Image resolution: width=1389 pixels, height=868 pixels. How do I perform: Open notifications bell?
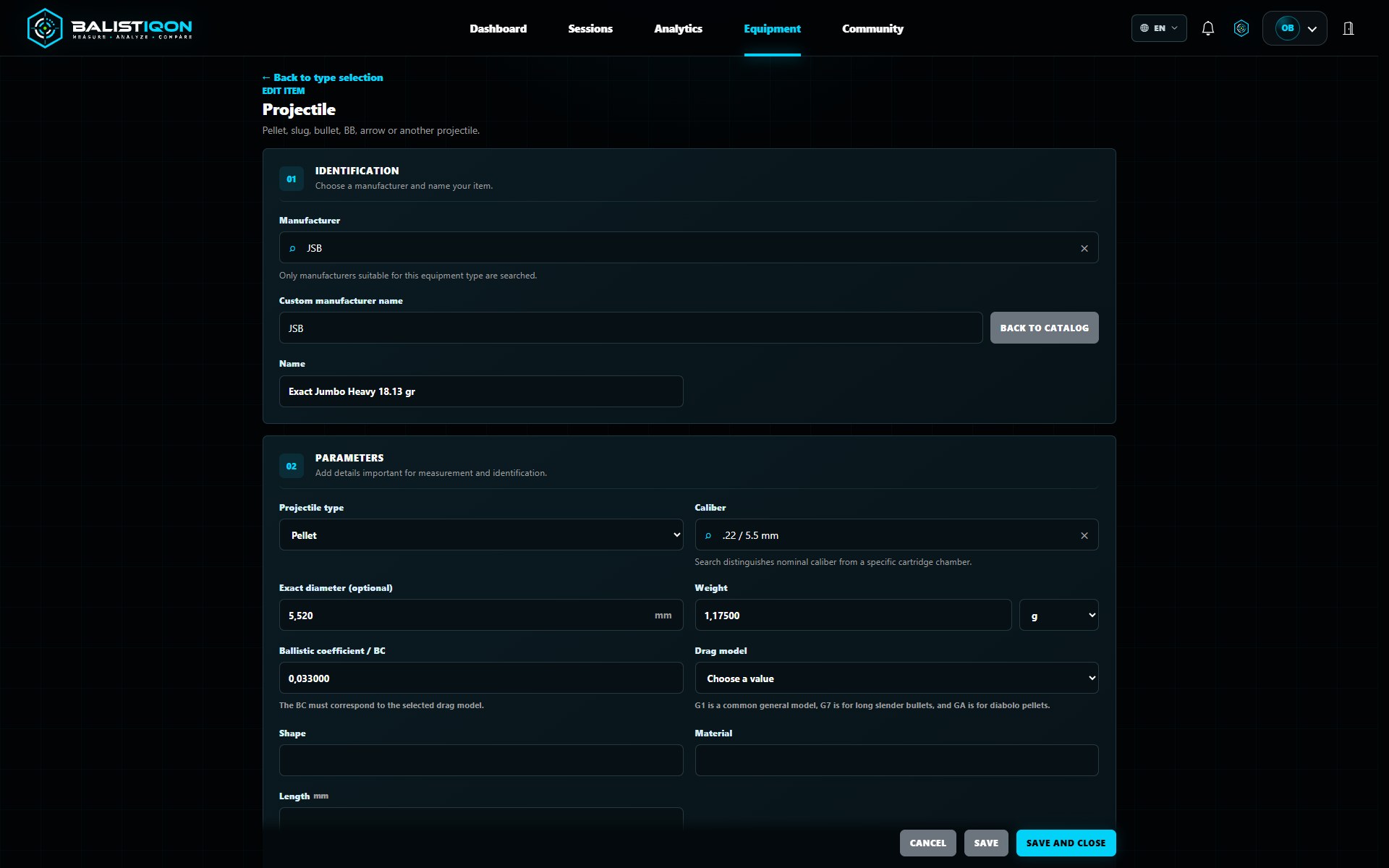(1207, 28)
